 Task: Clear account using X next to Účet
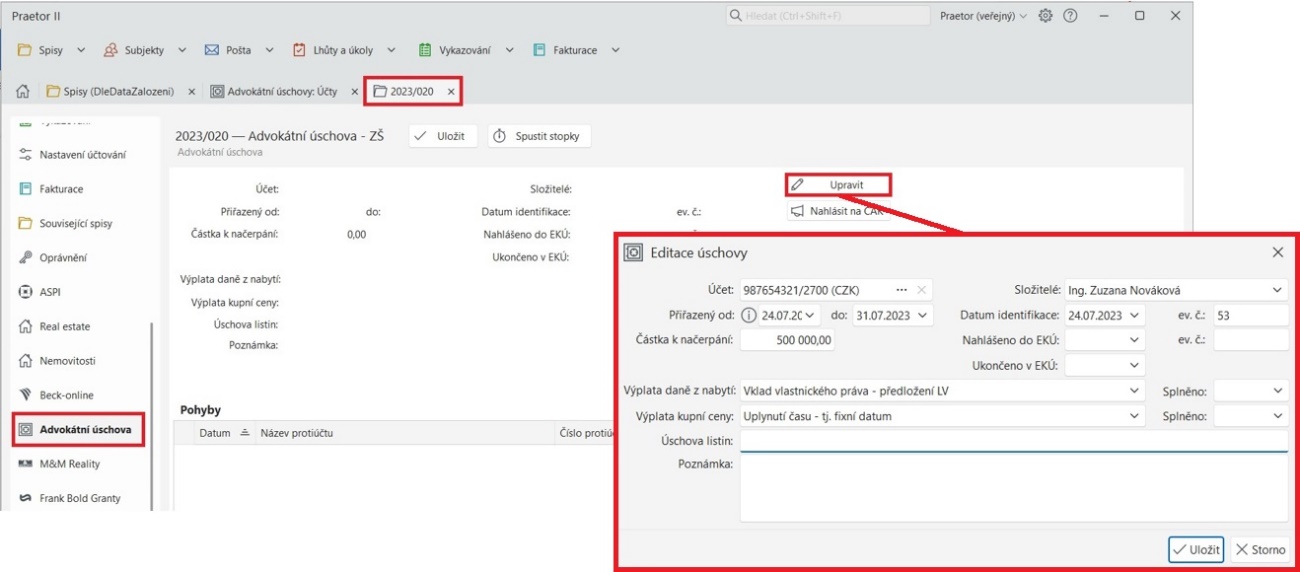(x=922, y=290)
